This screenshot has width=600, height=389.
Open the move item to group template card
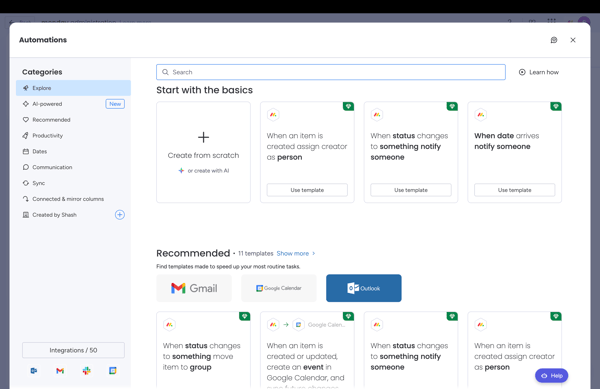tap(204, 350)
